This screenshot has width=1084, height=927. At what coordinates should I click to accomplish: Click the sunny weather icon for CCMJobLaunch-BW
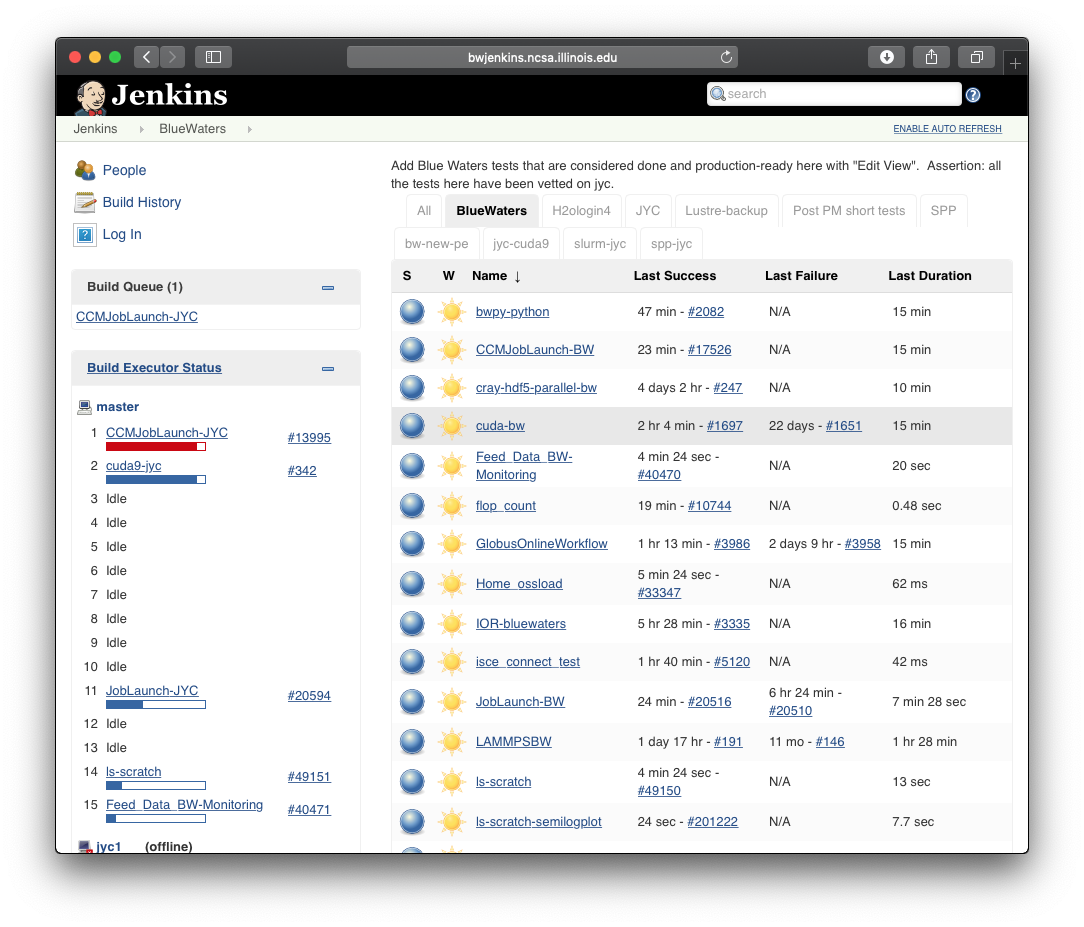click(452, 350)
